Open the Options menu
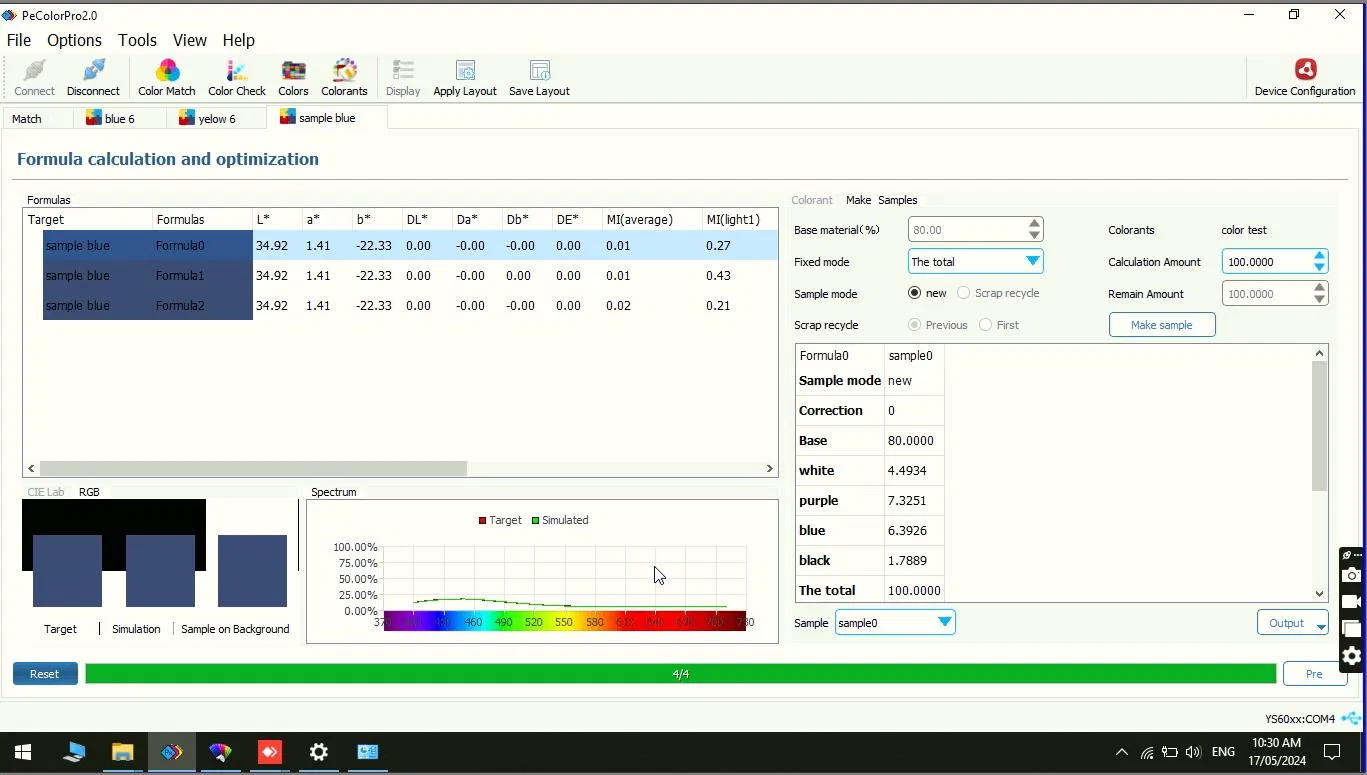The width and height of the screenshot is (1367, 775). pos(74,40)
